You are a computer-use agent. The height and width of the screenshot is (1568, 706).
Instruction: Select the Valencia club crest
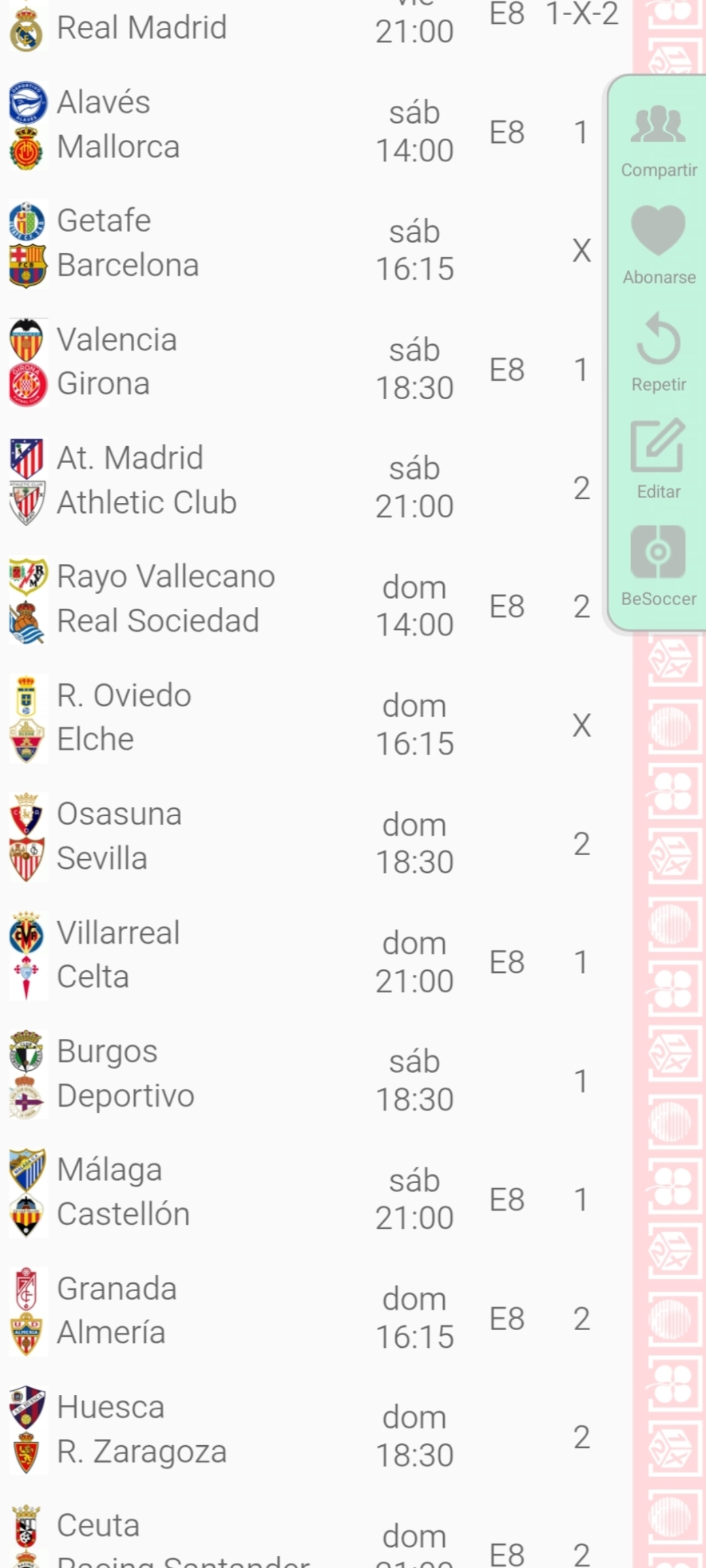click(27, 340)
